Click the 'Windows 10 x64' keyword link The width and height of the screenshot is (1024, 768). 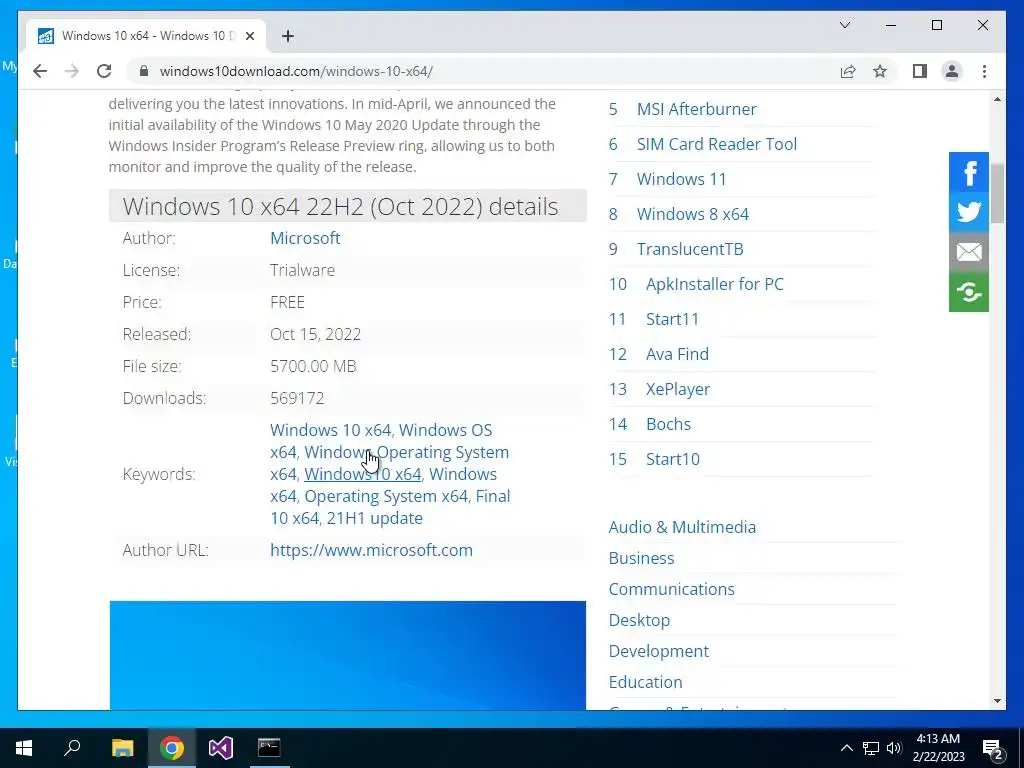[x=330, y=430]
